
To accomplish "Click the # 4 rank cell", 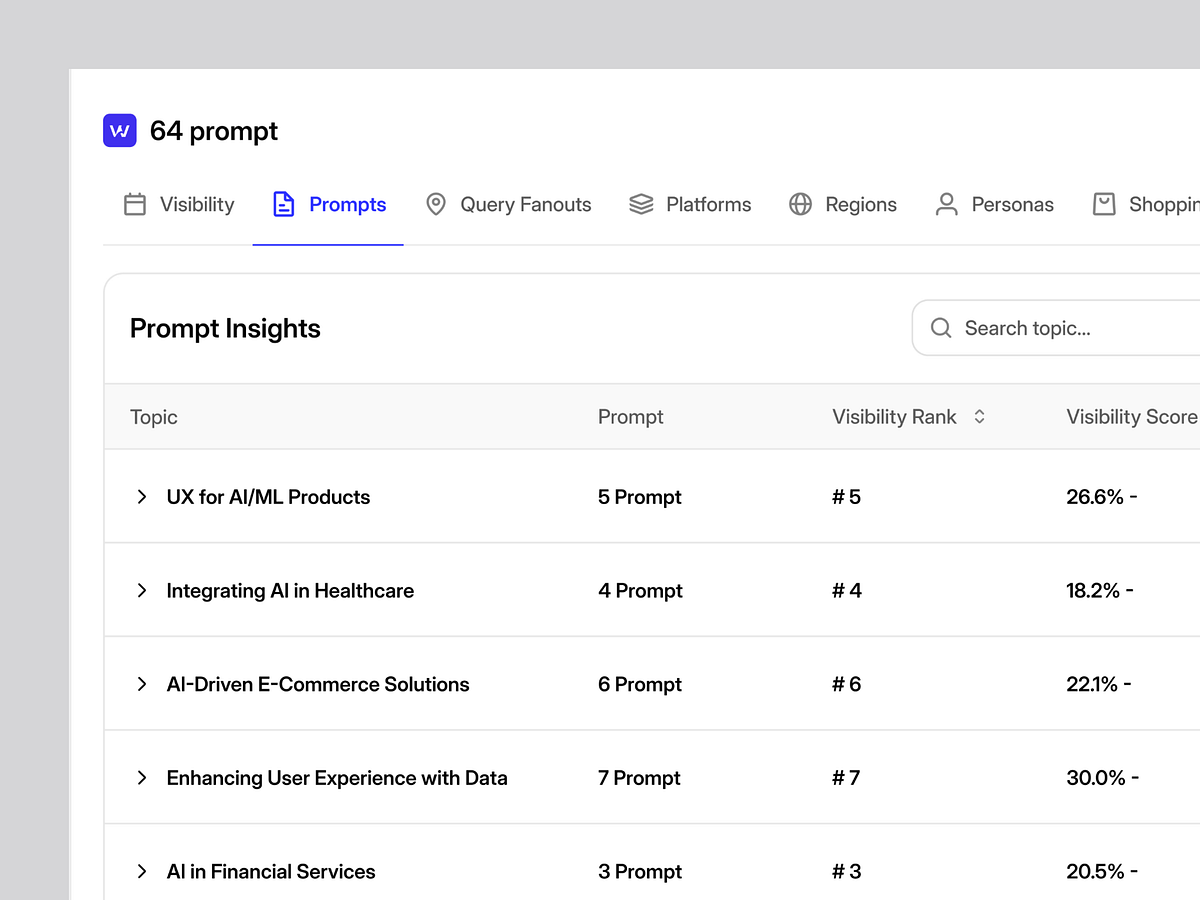I will [847, 591].
